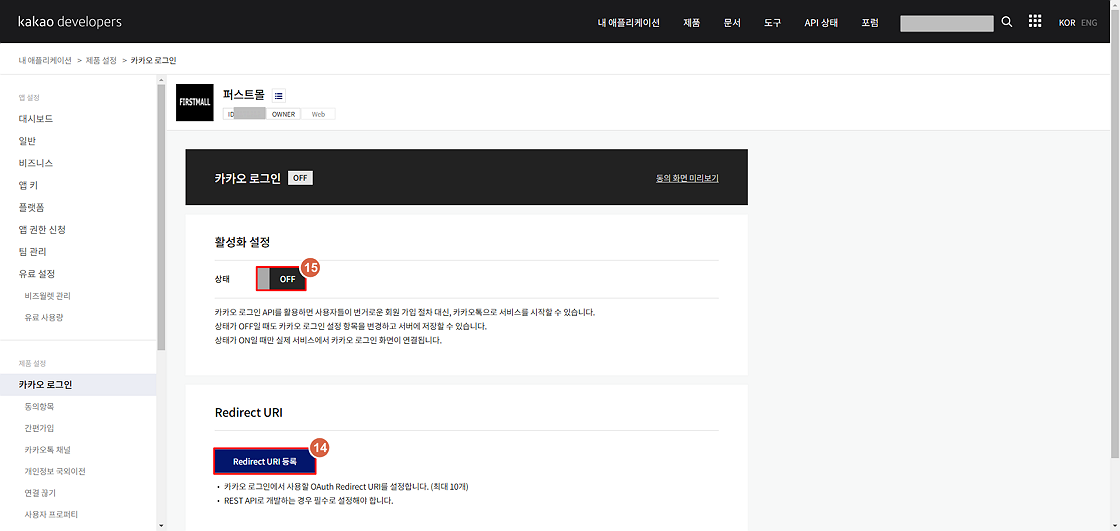The width and height of the screenshot is (1120, 531).
Task: Open 간편가입 sidebar sub-item
Action: [39, 428]
